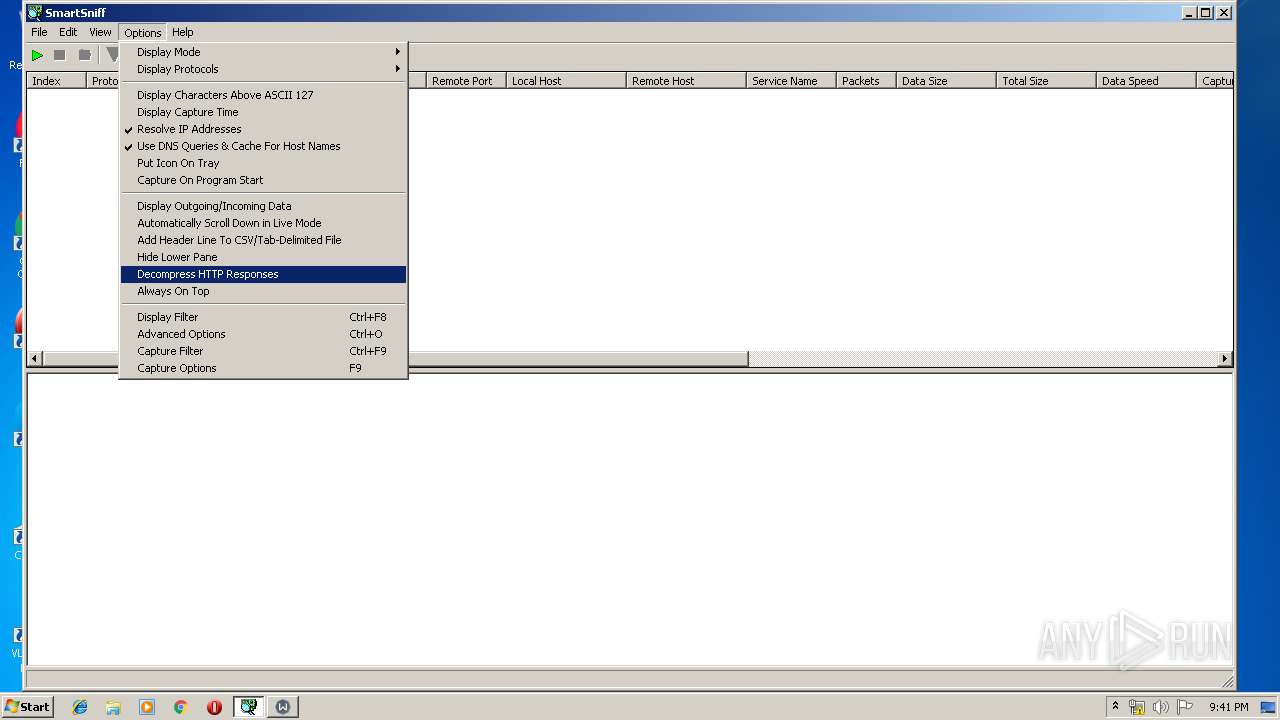Viewport: 1280px width, 720px height.
Task: Toggle Resolve IP Addresses option
Action: (x=264, y=129)
